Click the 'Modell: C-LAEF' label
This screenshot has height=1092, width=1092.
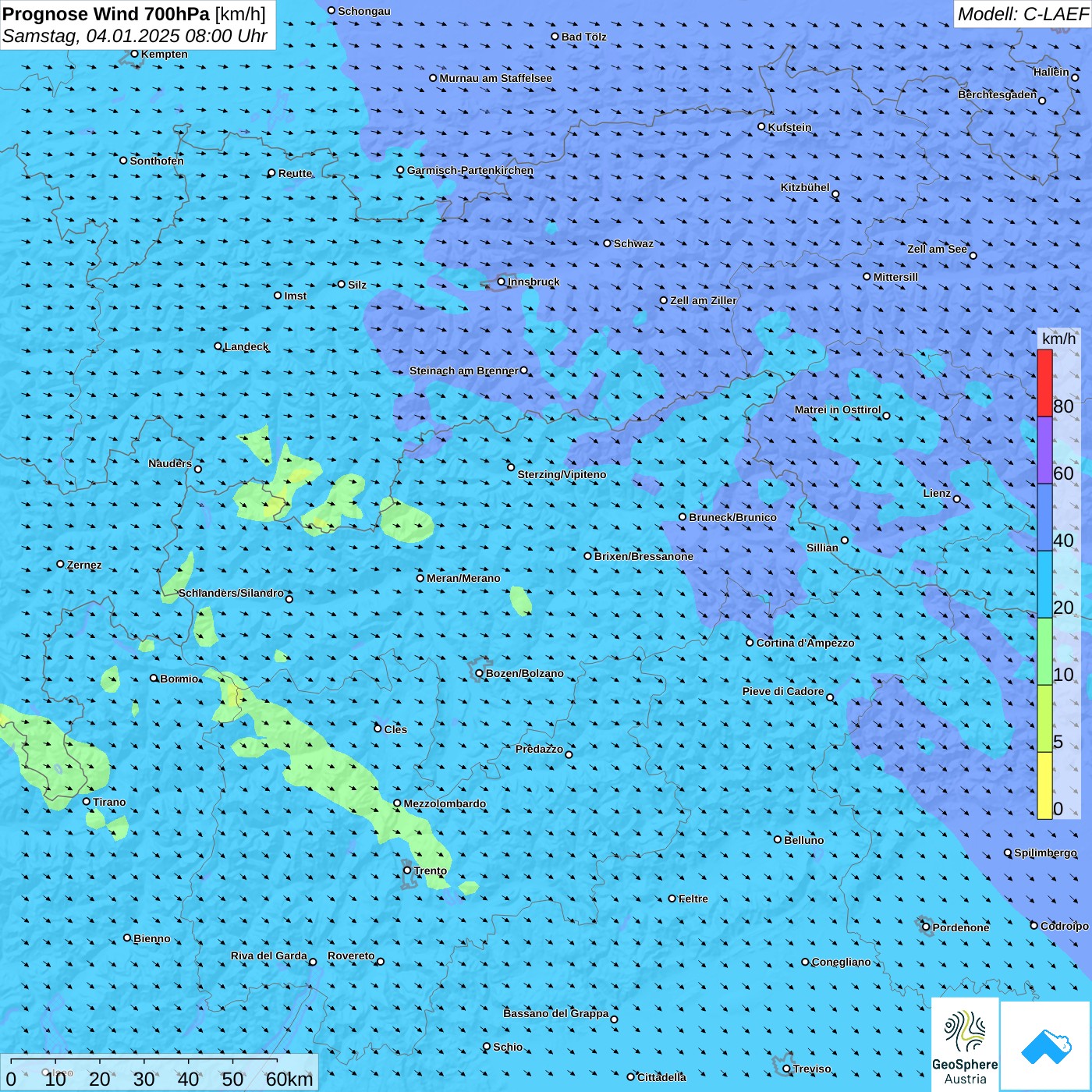pyautogui.click(x=1023, y=14)
